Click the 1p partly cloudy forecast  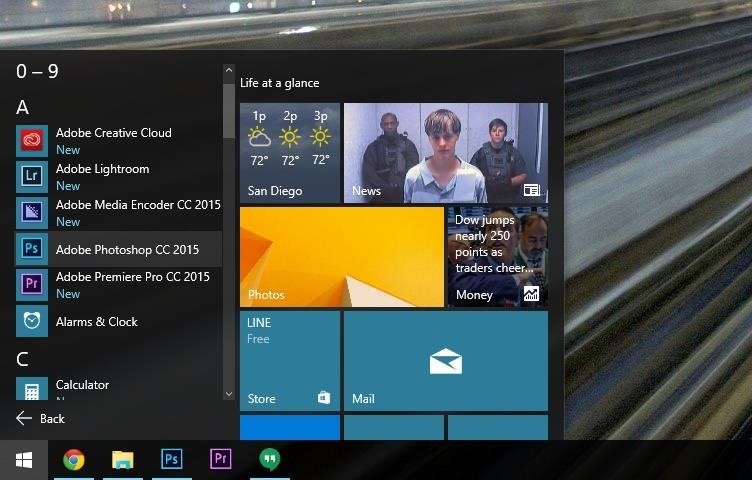coord(259,138)
